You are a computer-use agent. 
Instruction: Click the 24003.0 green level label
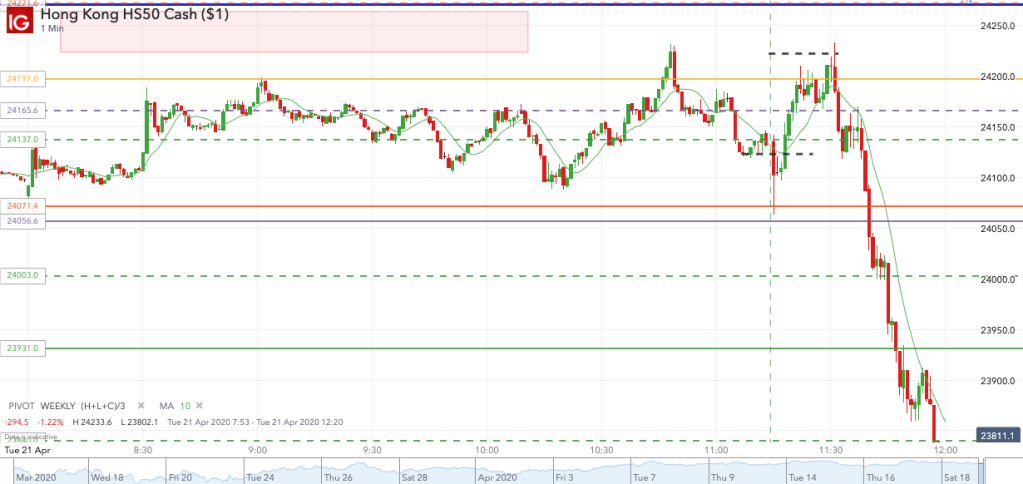pyautogui.click(x=23, y=275)
